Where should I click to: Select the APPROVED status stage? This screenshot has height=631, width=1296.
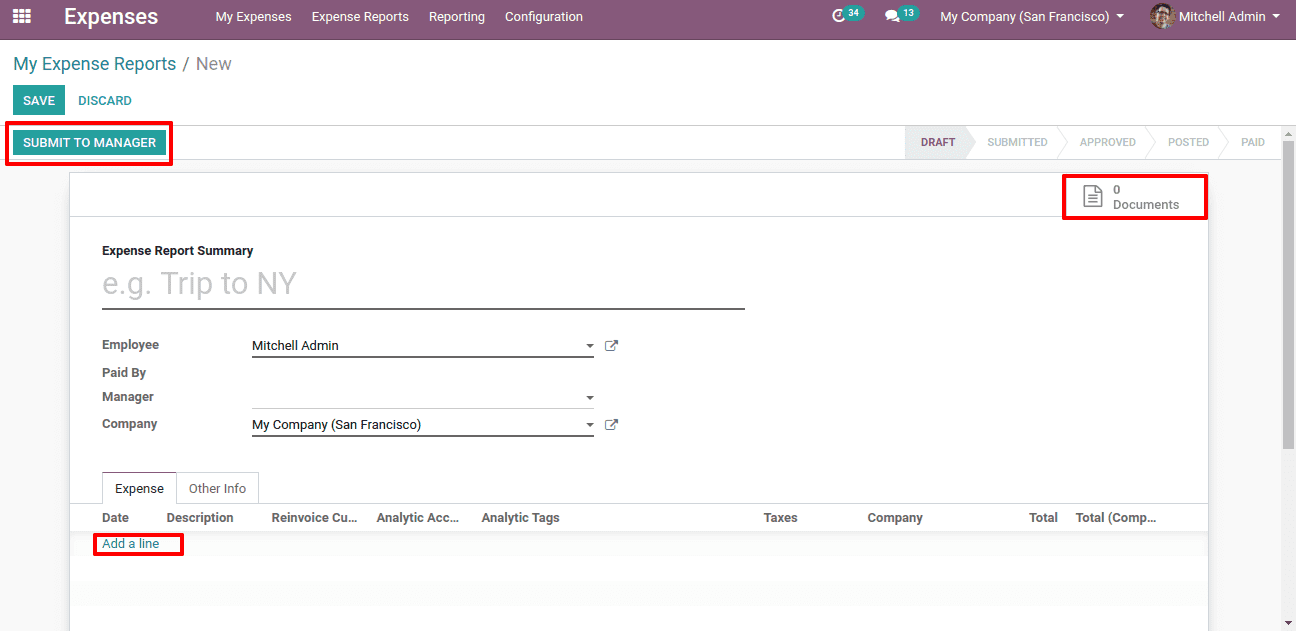(1107, 142)
